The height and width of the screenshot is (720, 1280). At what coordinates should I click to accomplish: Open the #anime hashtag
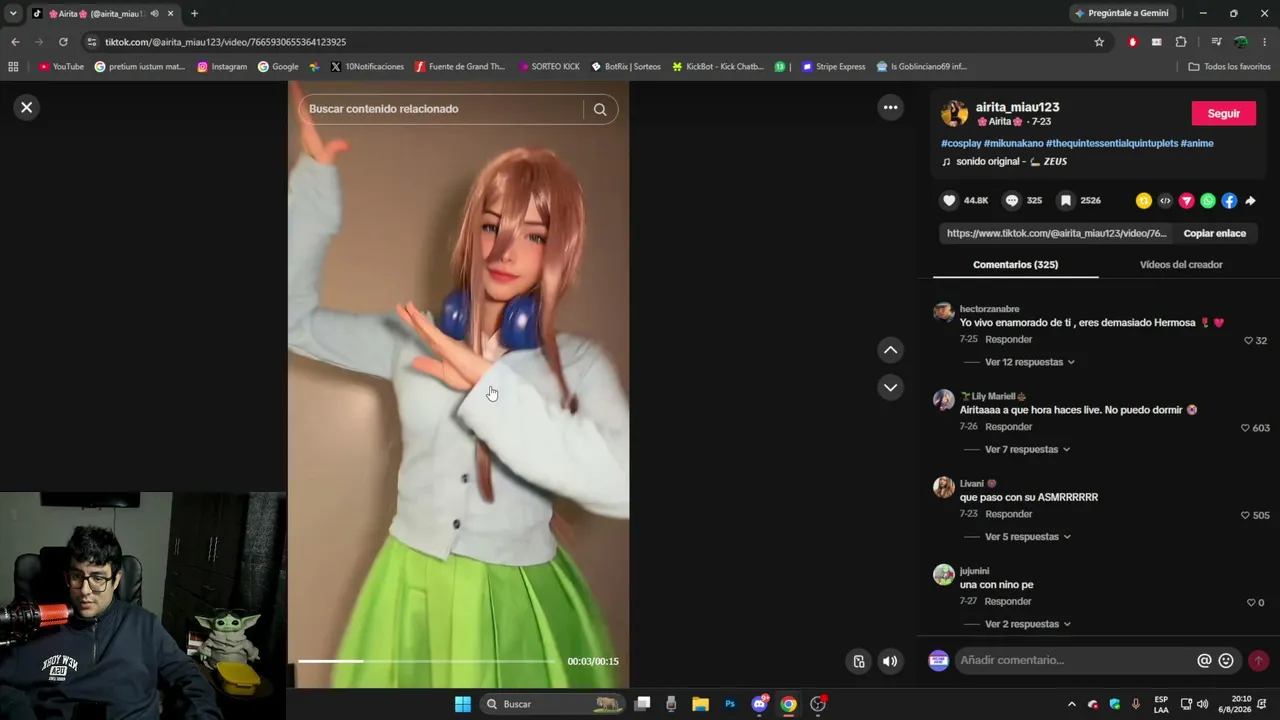[x=1197, y=143]
